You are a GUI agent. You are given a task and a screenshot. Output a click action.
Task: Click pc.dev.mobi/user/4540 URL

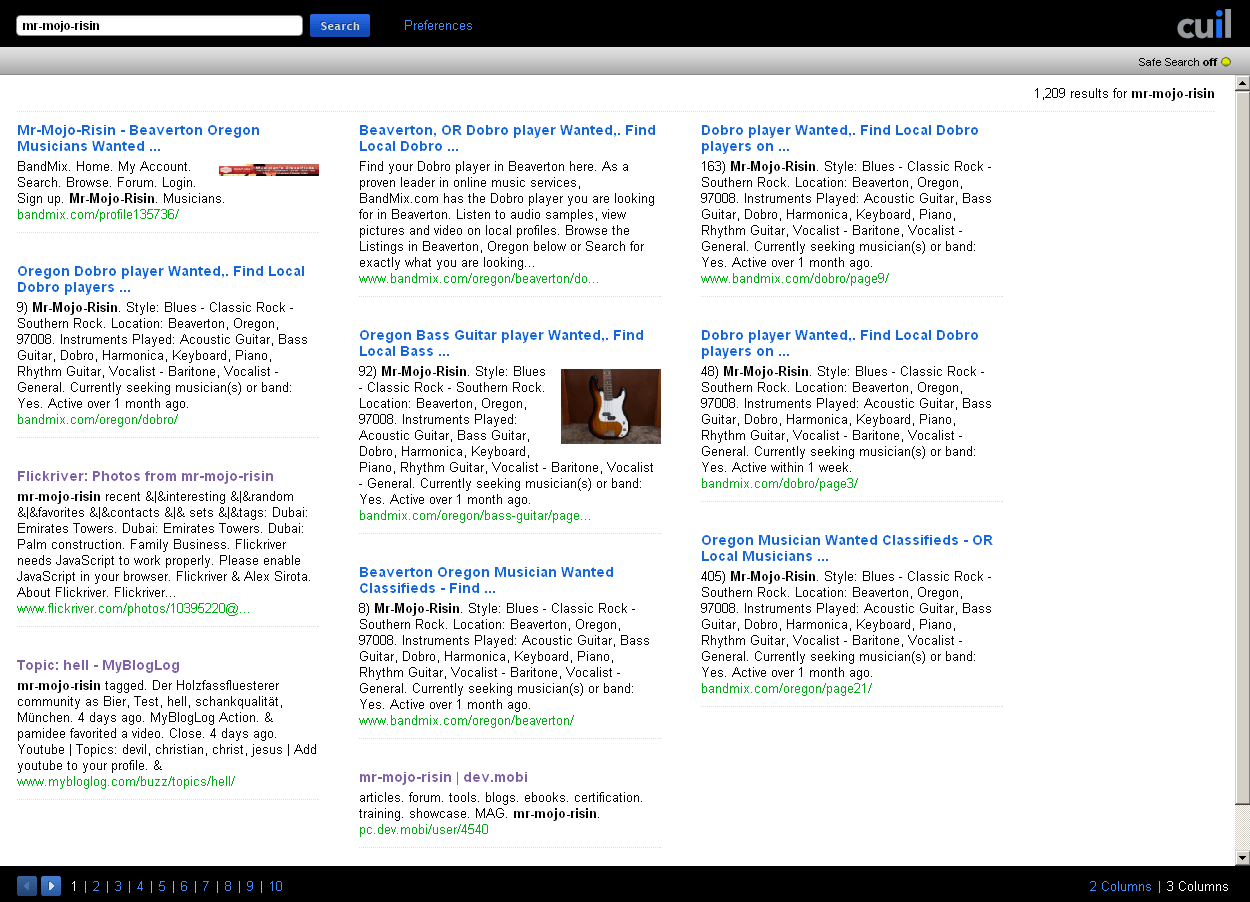tap(424, 830)
